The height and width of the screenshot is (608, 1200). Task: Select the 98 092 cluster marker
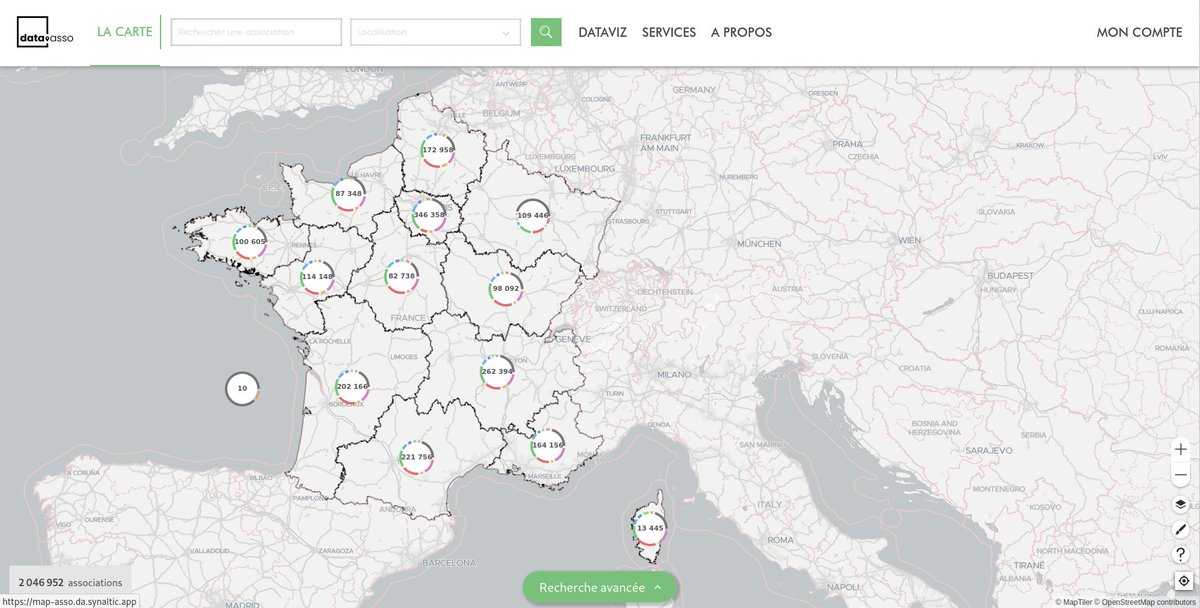tap(505, 288)
